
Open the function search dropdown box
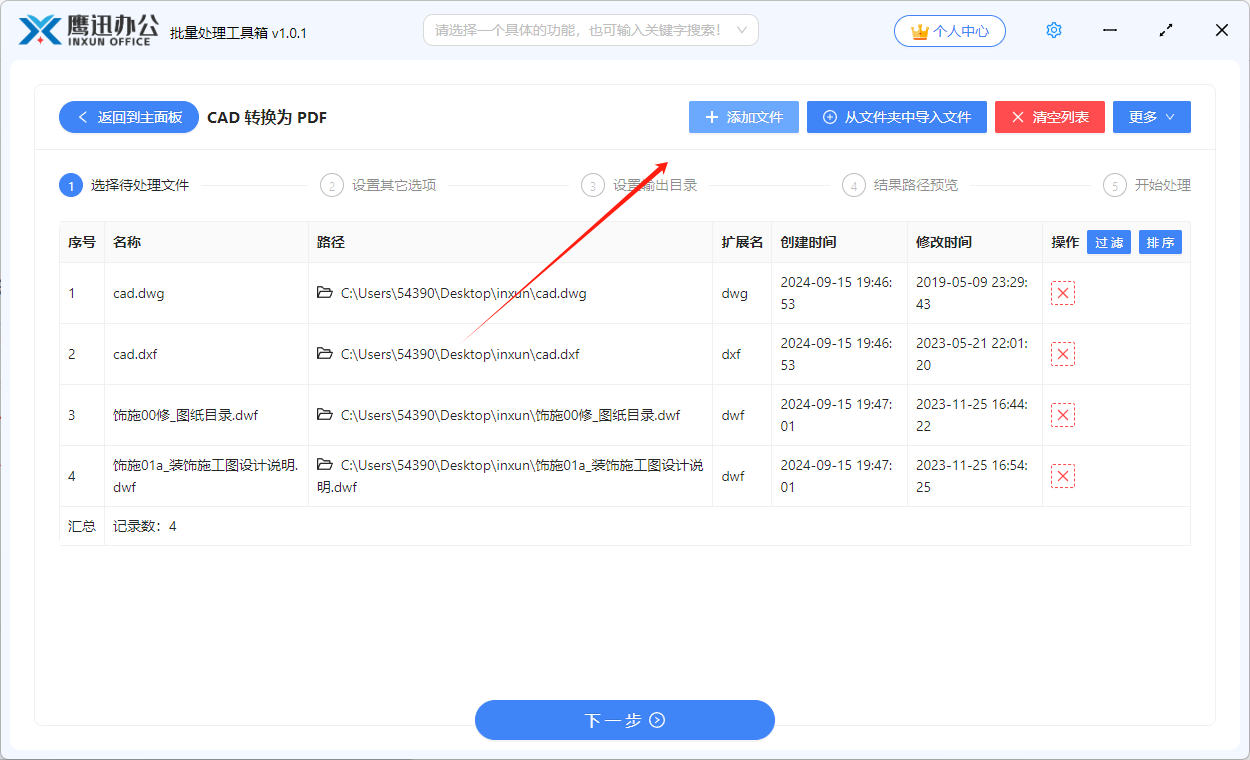click(590, 30)
